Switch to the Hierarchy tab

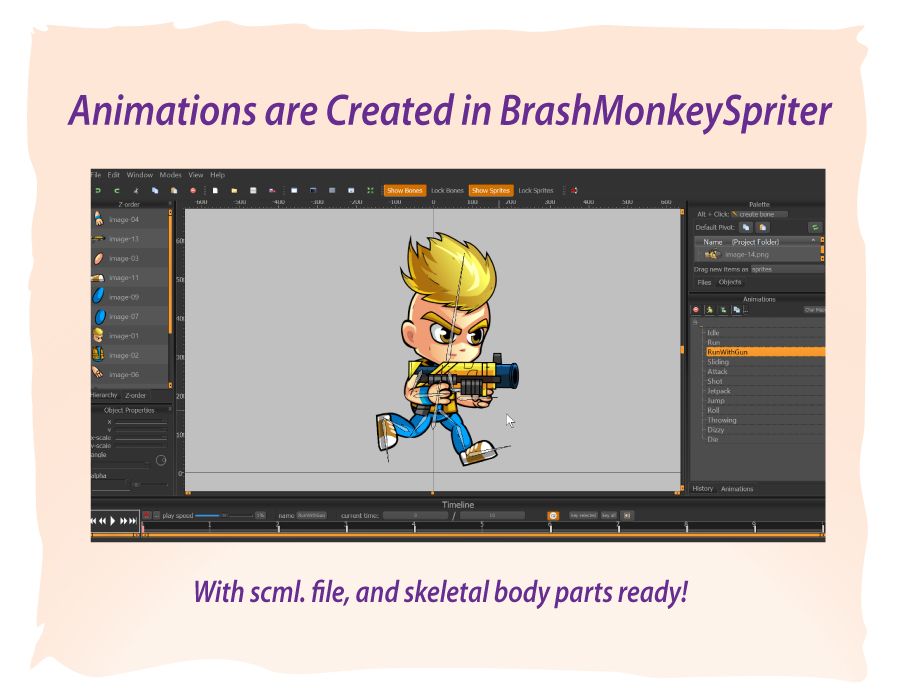104,395
